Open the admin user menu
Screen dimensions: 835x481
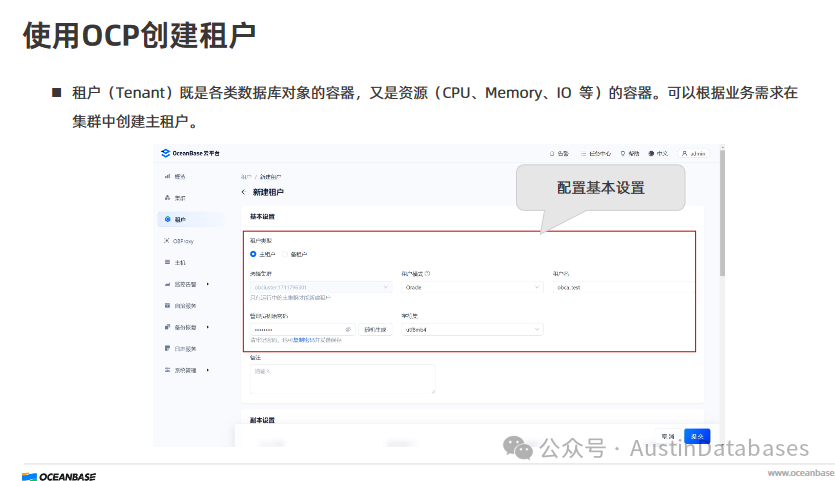pyautogui.click(x=693, y=153)
